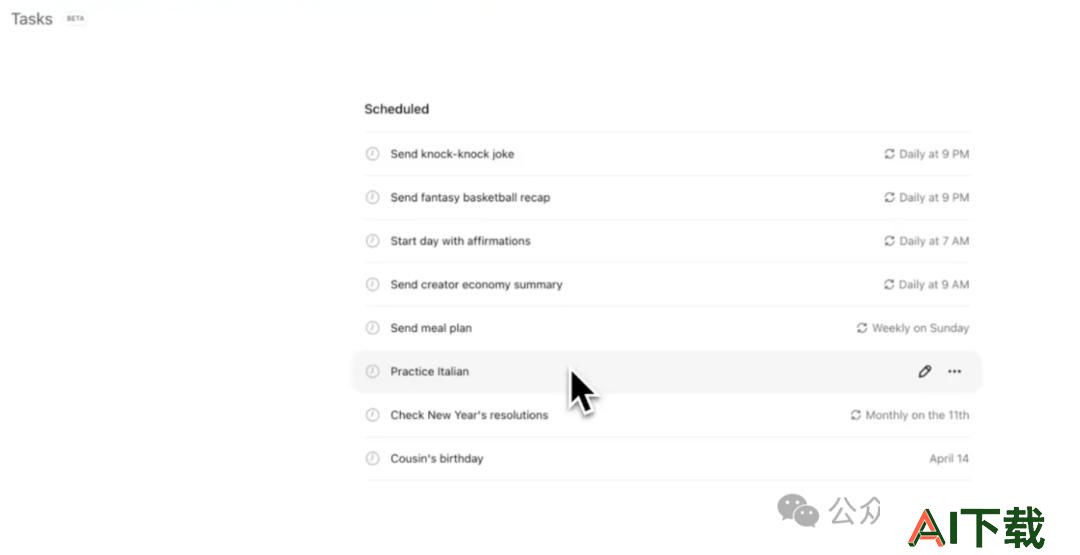Open the Send creator economy summary task
Screen dimensions: 1080x555
click(667, 284)
